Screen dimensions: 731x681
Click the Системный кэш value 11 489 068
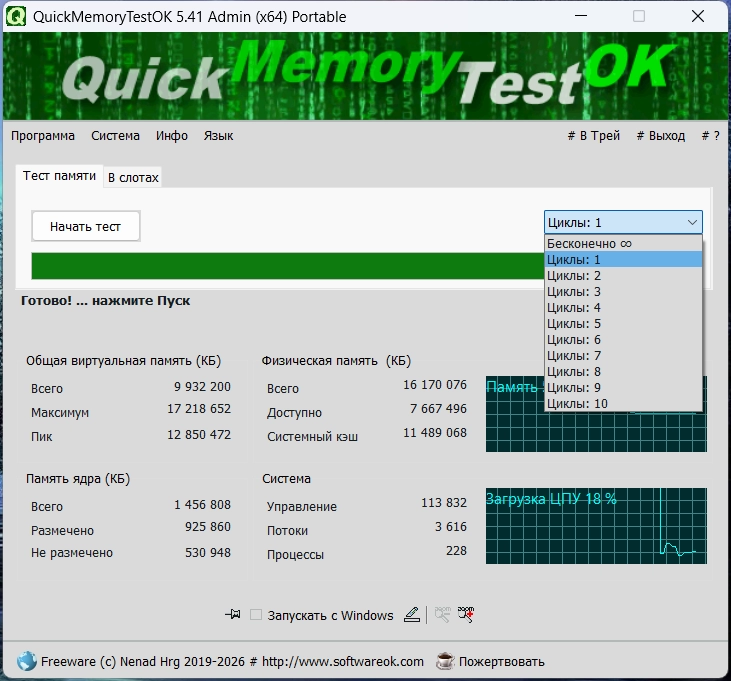435,433
